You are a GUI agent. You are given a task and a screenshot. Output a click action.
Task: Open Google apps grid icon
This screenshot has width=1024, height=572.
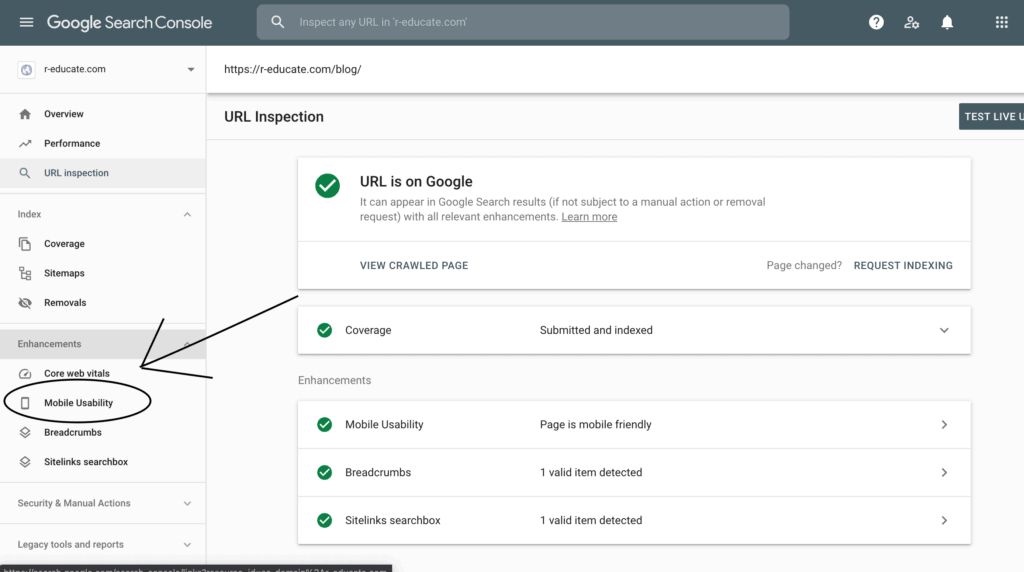pyautogui.click(x=1001, y=22)
